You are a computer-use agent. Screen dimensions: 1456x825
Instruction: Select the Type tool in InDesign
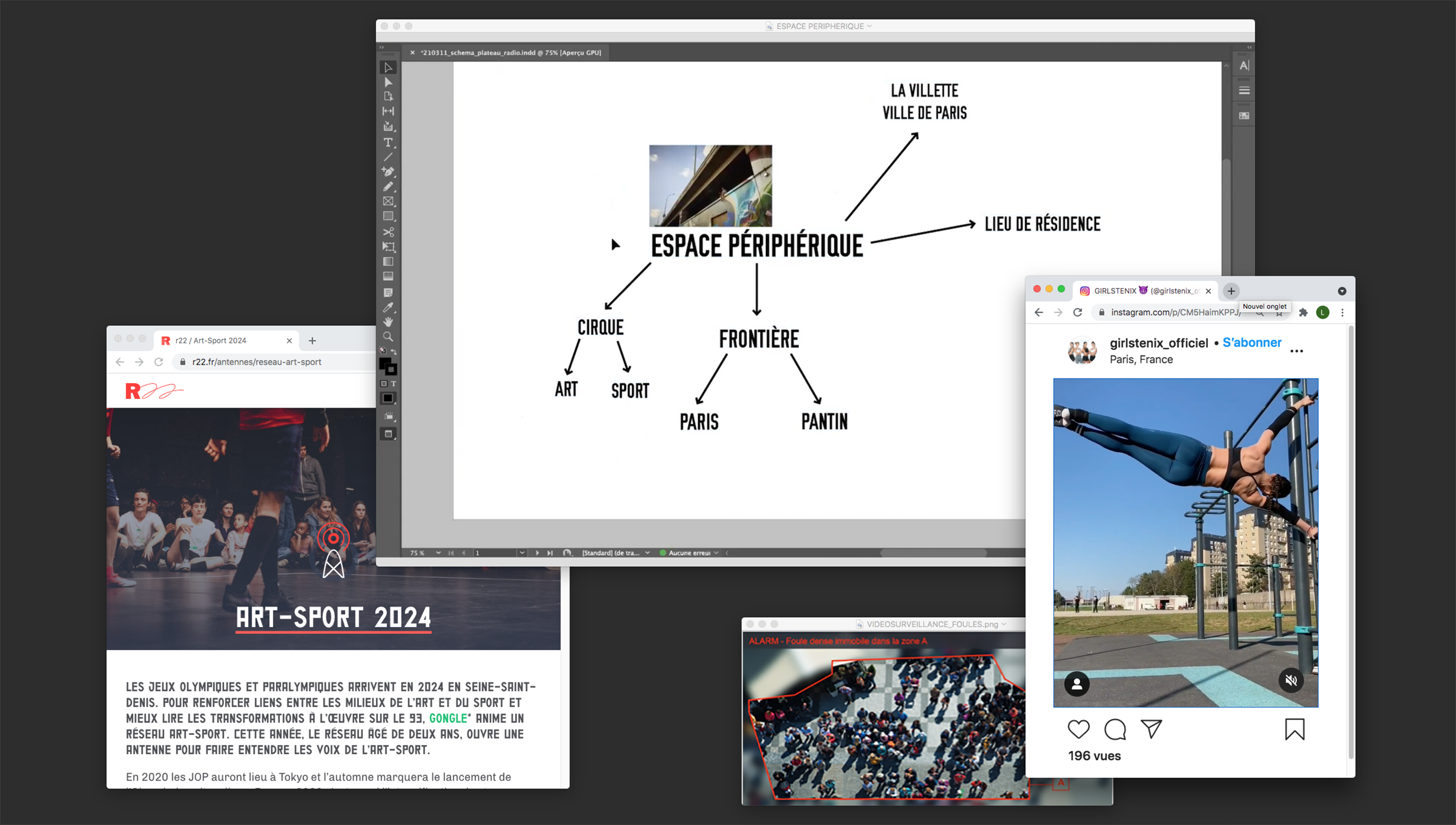(x=388, y=142)
